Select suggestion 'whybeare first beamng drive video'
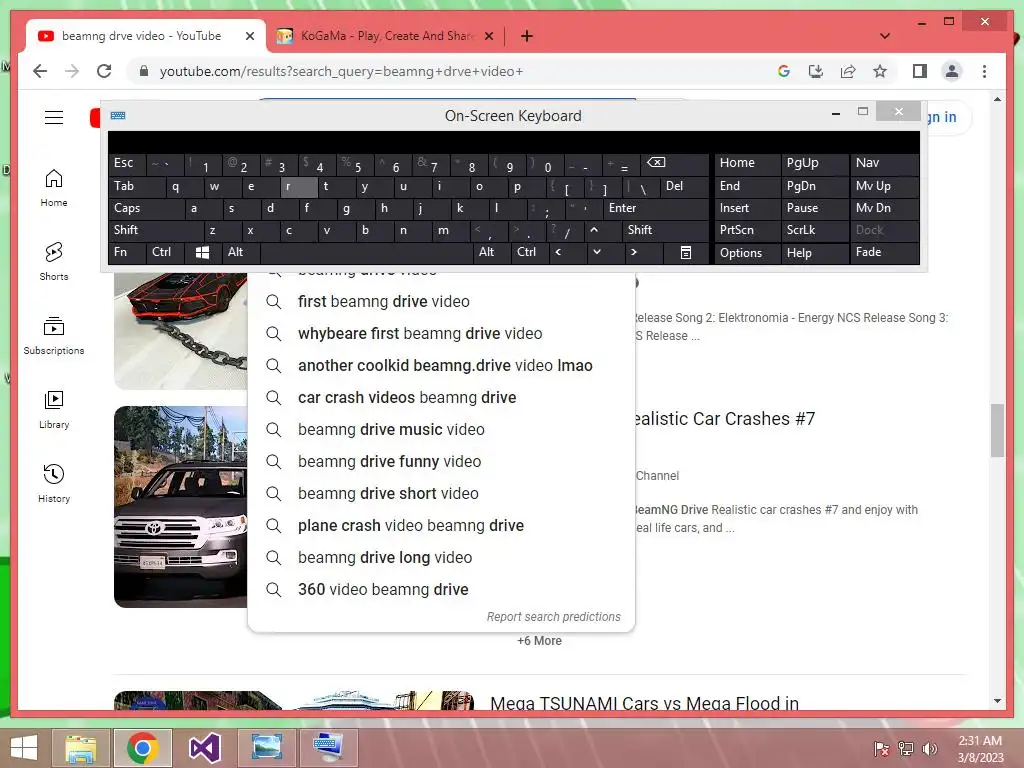1024x768 pixels. 441,334
